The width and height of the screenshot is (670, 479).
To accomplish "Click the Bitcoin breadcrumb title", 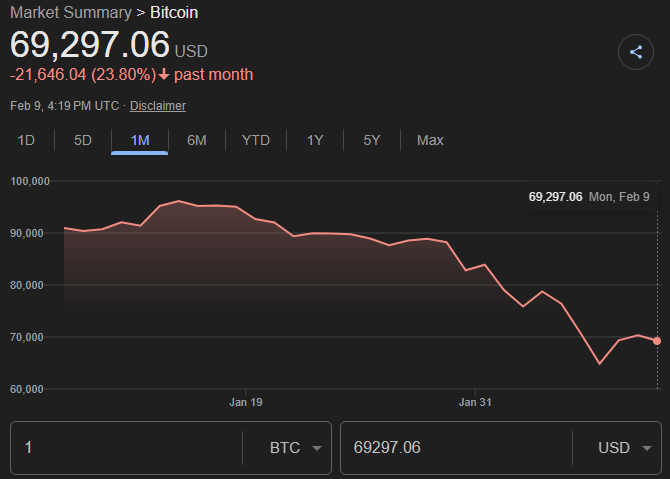I will coord(174,12).
